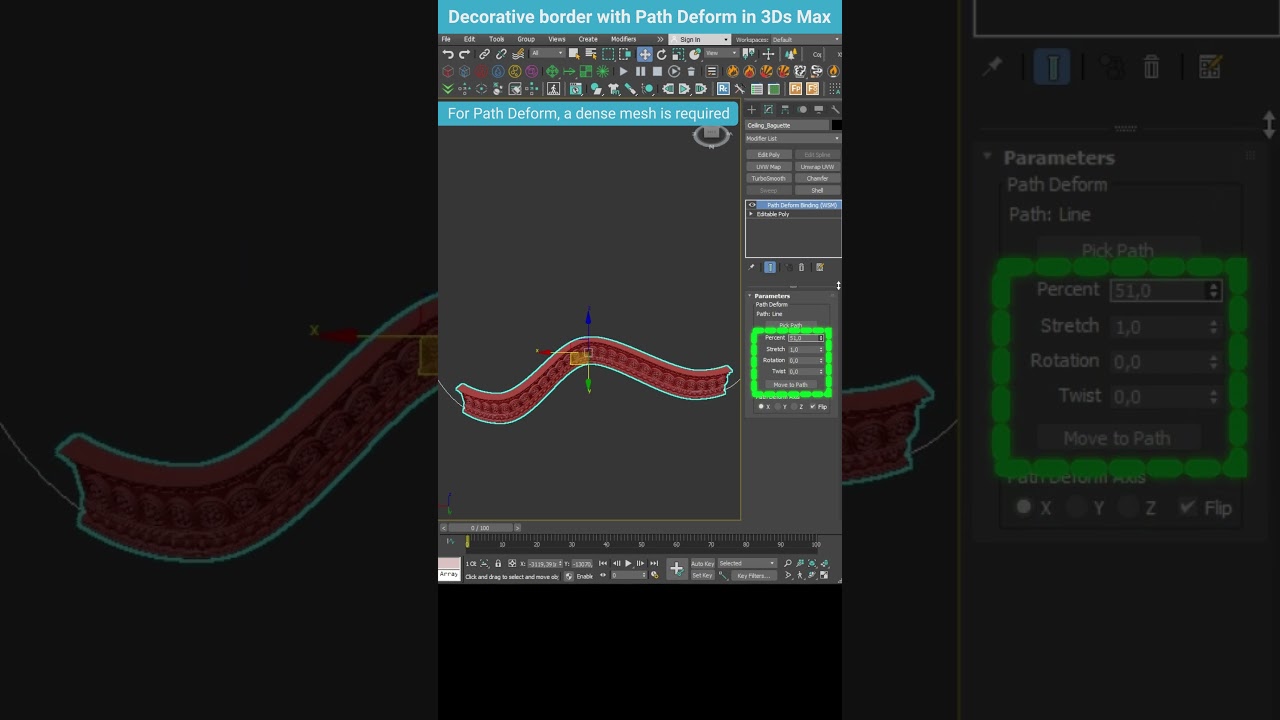
Task: Open the Motion command panel tab
Action: [x=802, y=110]
